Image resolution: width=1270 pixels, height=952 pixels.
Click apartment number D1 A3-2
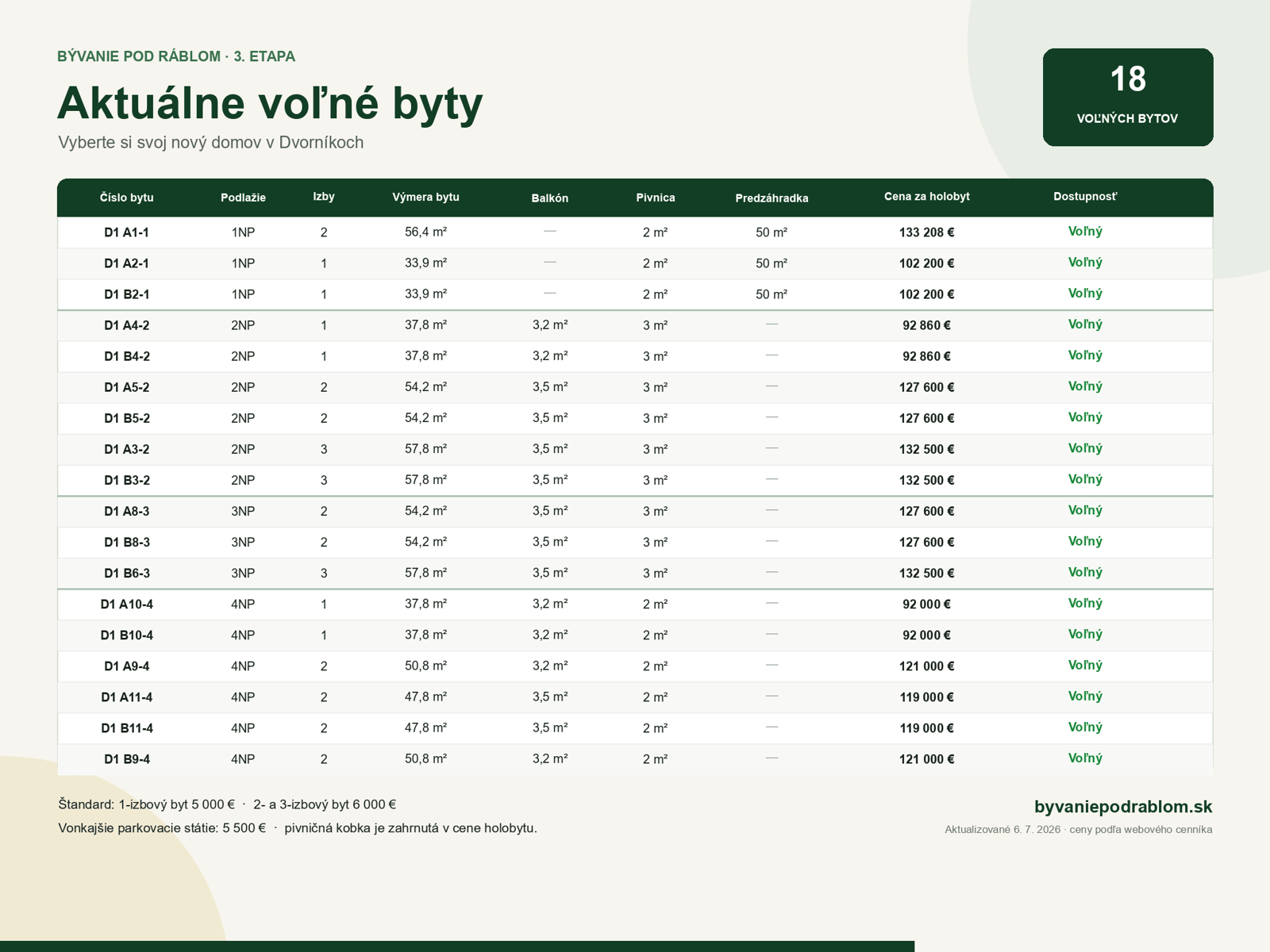coord(127,449)
